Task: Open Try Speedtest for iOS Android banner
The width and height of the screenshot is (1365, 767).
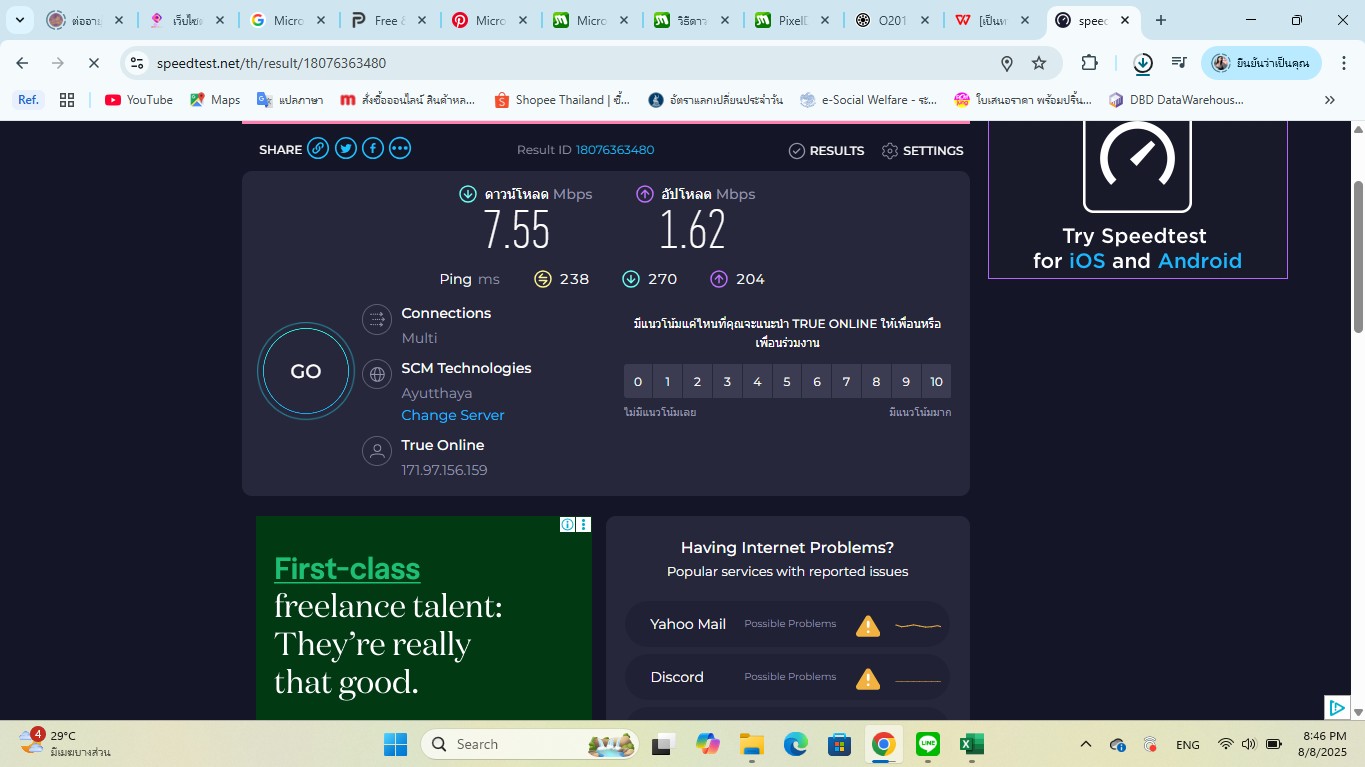Action: tap(1137, 199)
